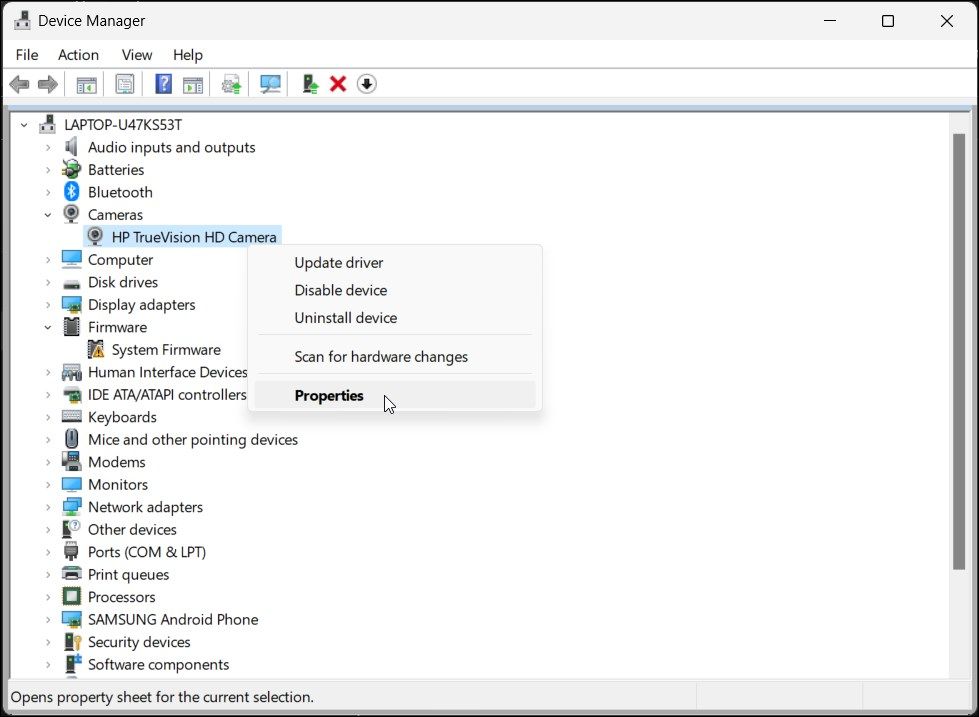The image size is (979, 717).
Task: Click the Forward arrow toolbar icon
Action: pyautogui.click(x=47, y=84)
